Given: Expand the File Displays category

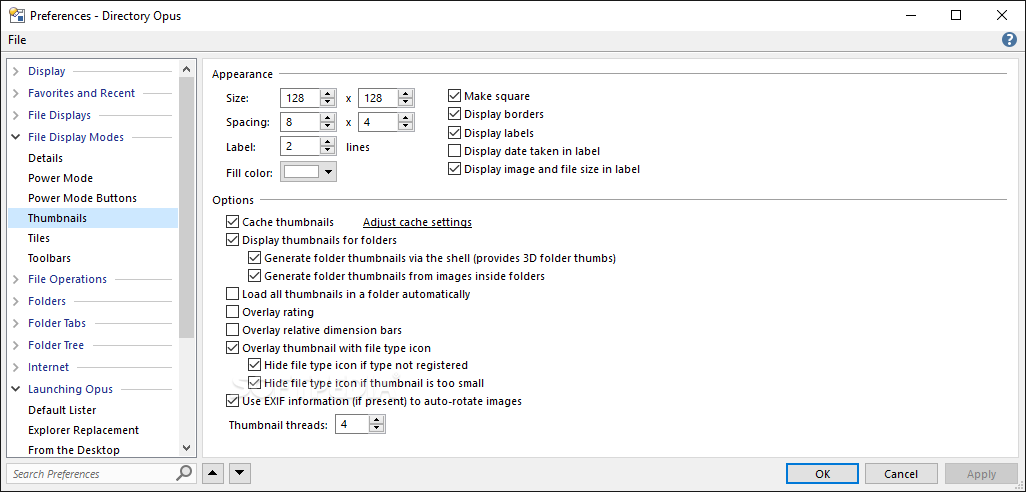Looking at the screenshot, I should [16, 115].
